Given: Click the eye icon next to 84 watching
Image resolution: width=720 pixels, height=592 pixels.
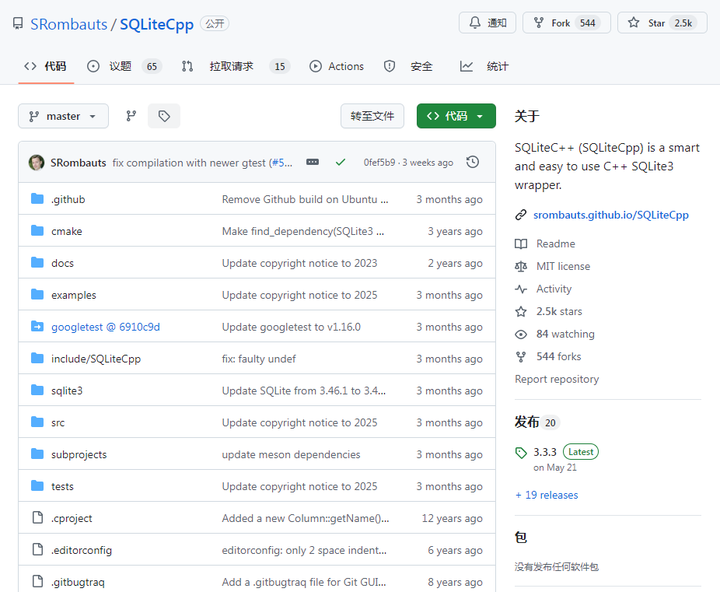Looking at the screenshot, I should point(521,334).
